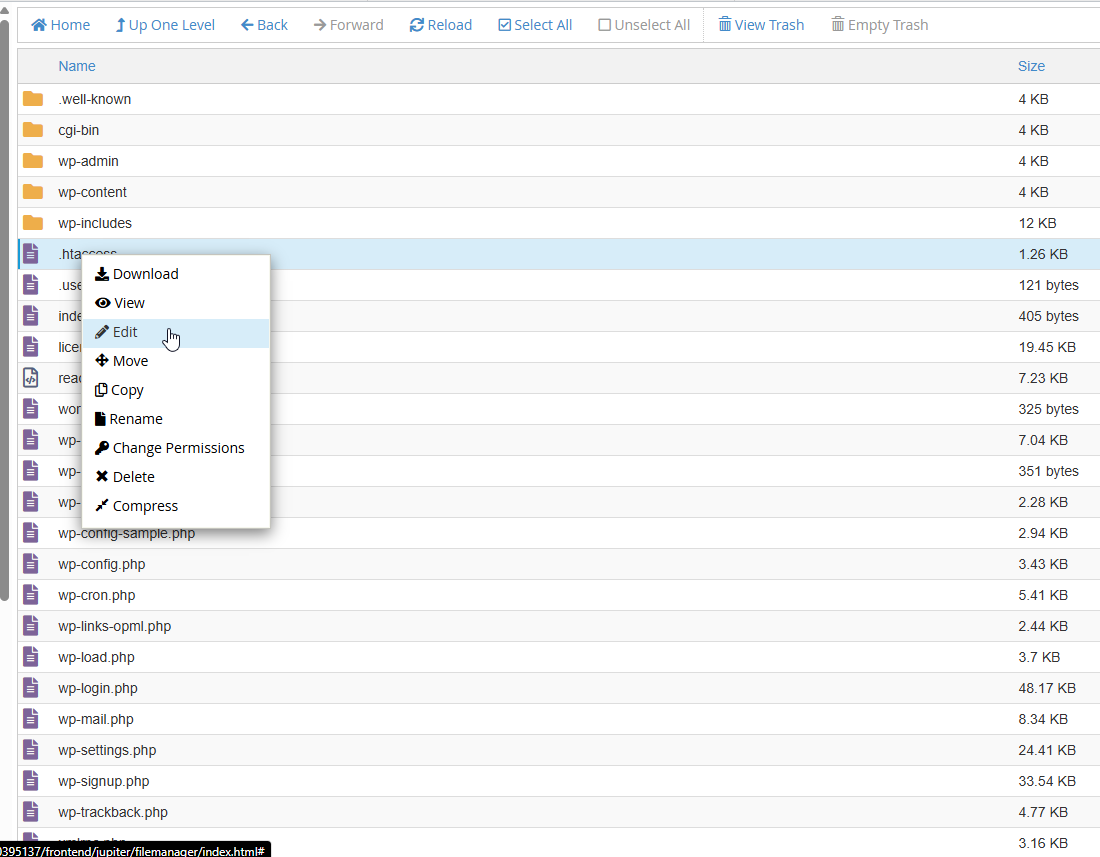Sort by Size column header
Viewport: 1100px width, 857px height.
coord(1031,66)
